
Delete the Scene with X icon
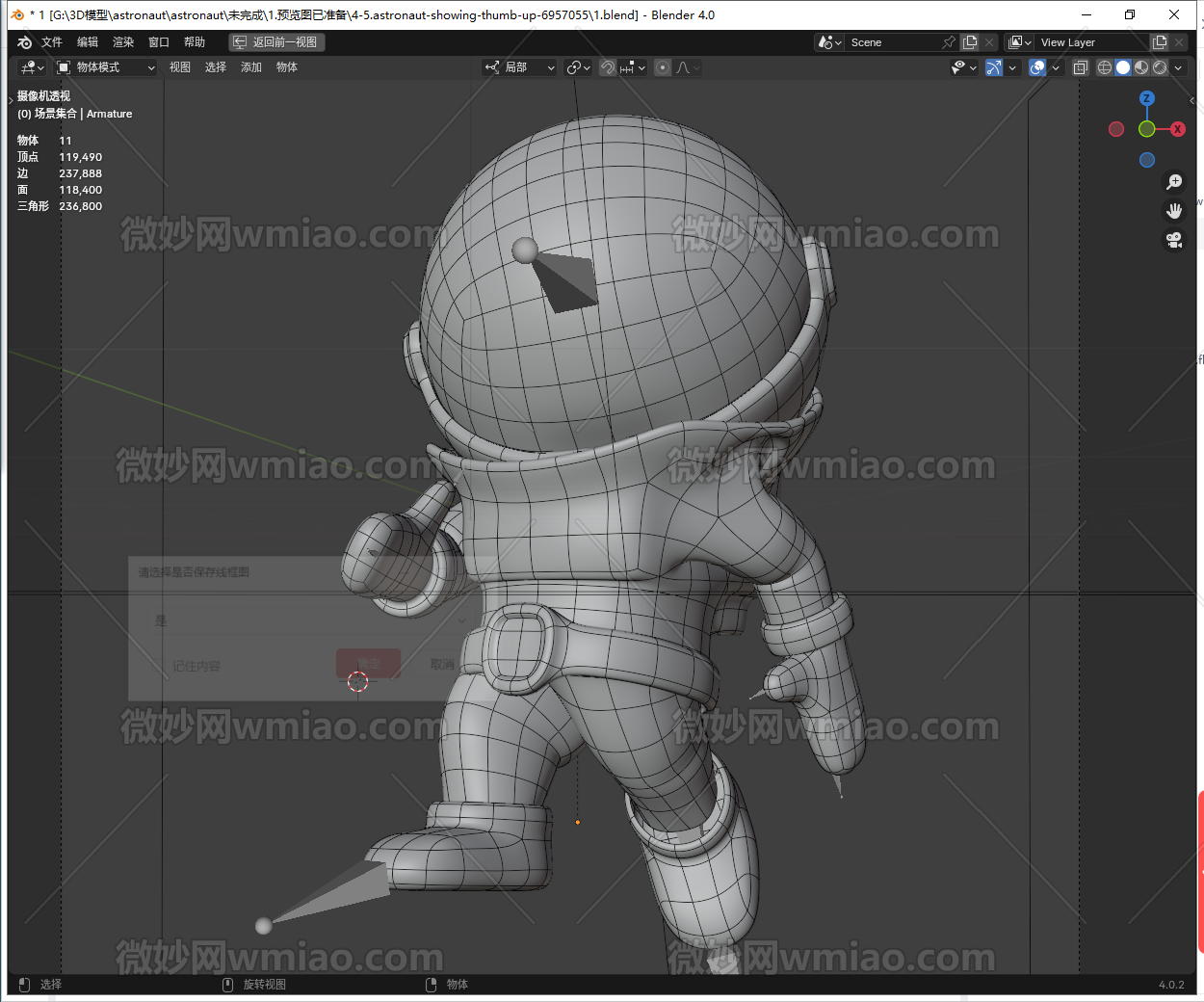click(x=989, y=42)
